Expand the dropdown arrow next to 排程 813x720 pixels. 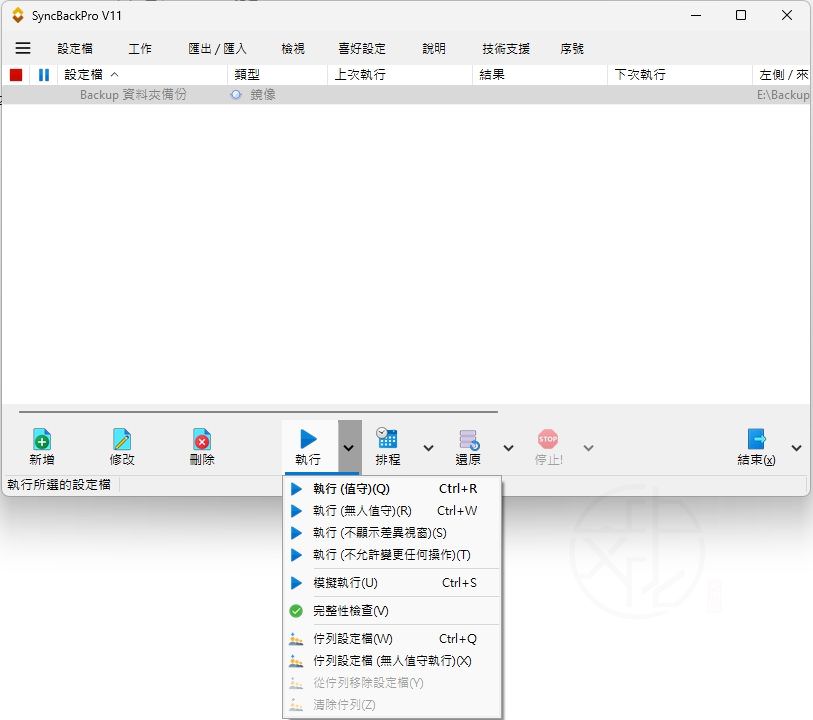click(429, 448)
